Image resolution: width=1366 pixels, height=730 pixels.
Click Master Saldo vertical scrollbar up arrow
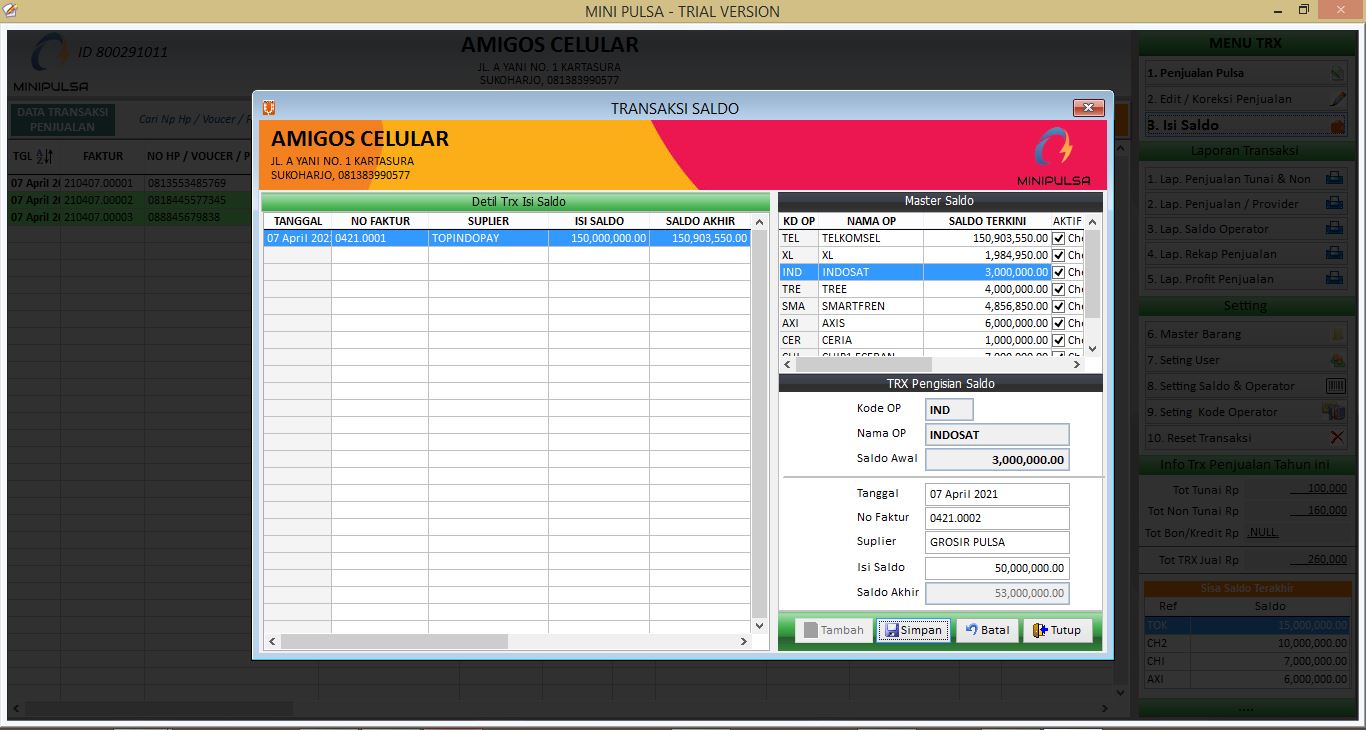click(x=1092, y=222)
